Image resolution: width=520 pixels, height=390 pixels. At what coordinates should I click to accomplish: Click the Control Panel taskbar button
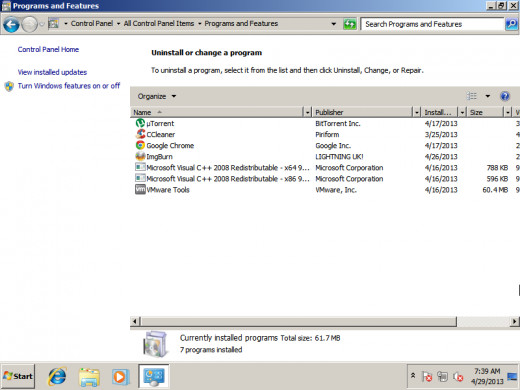pyautogui.click(x=153, y=376)
